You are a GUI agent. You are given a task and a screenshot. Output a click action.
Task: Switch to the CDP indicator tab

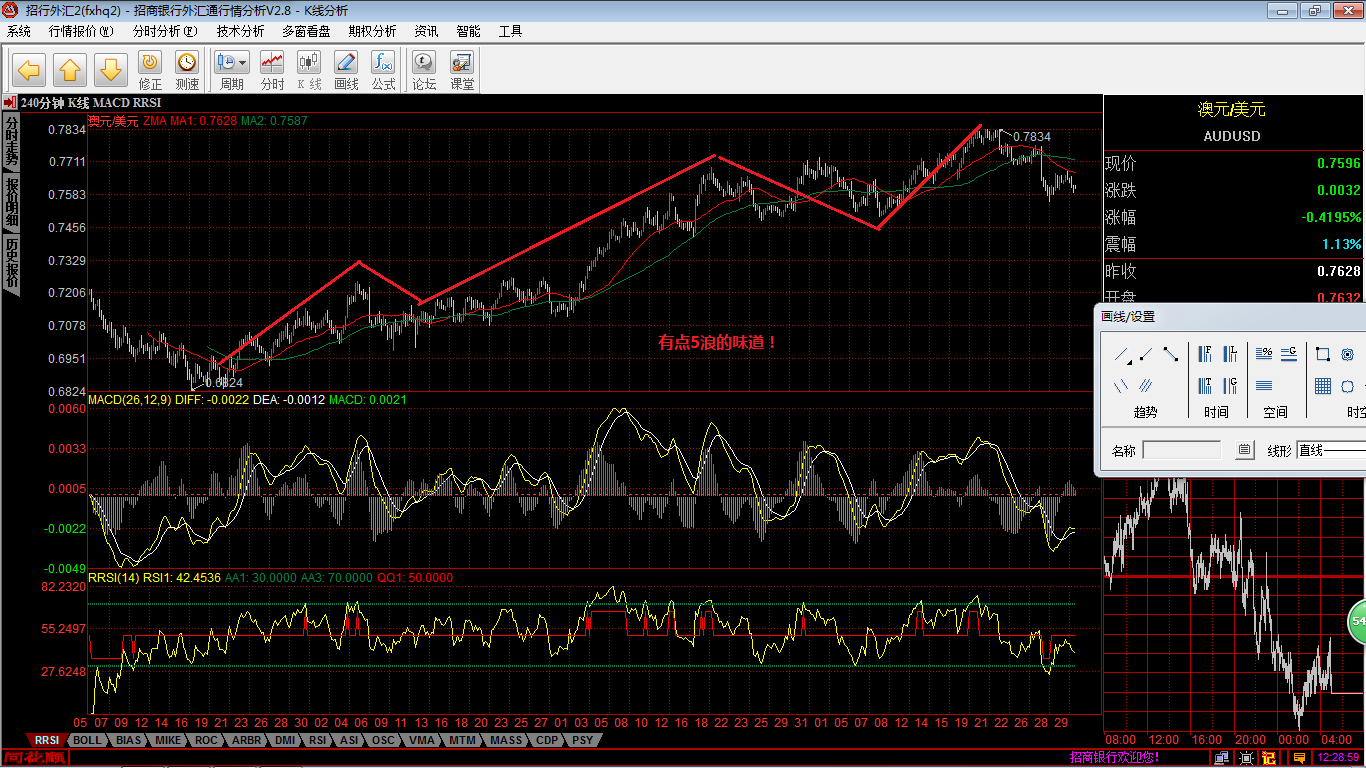[x=547, y=741]
